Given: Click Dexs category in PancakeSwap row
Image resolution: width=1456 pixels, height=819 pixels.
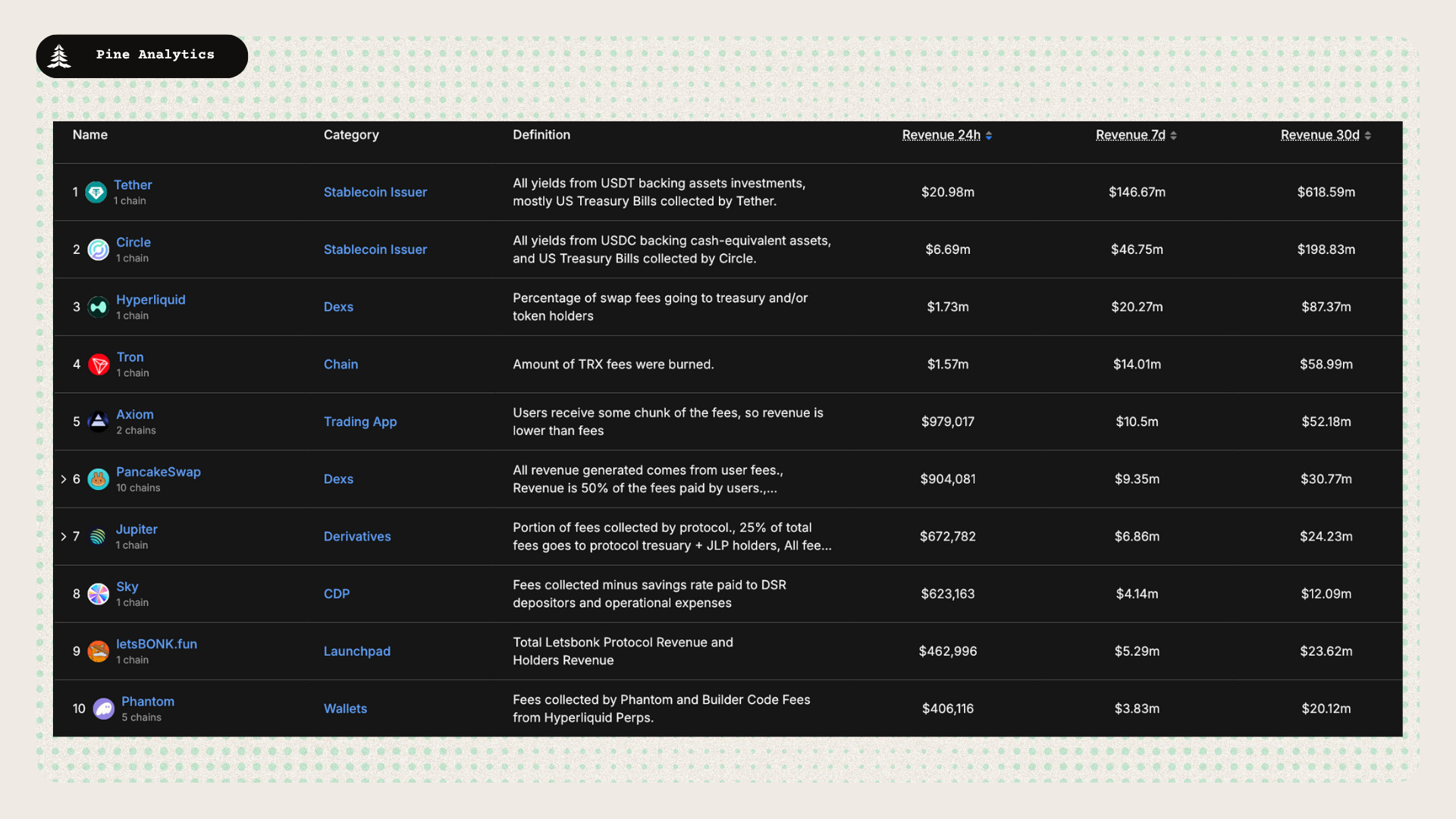Looking at the screenshot, I should (x=338, y=479).
